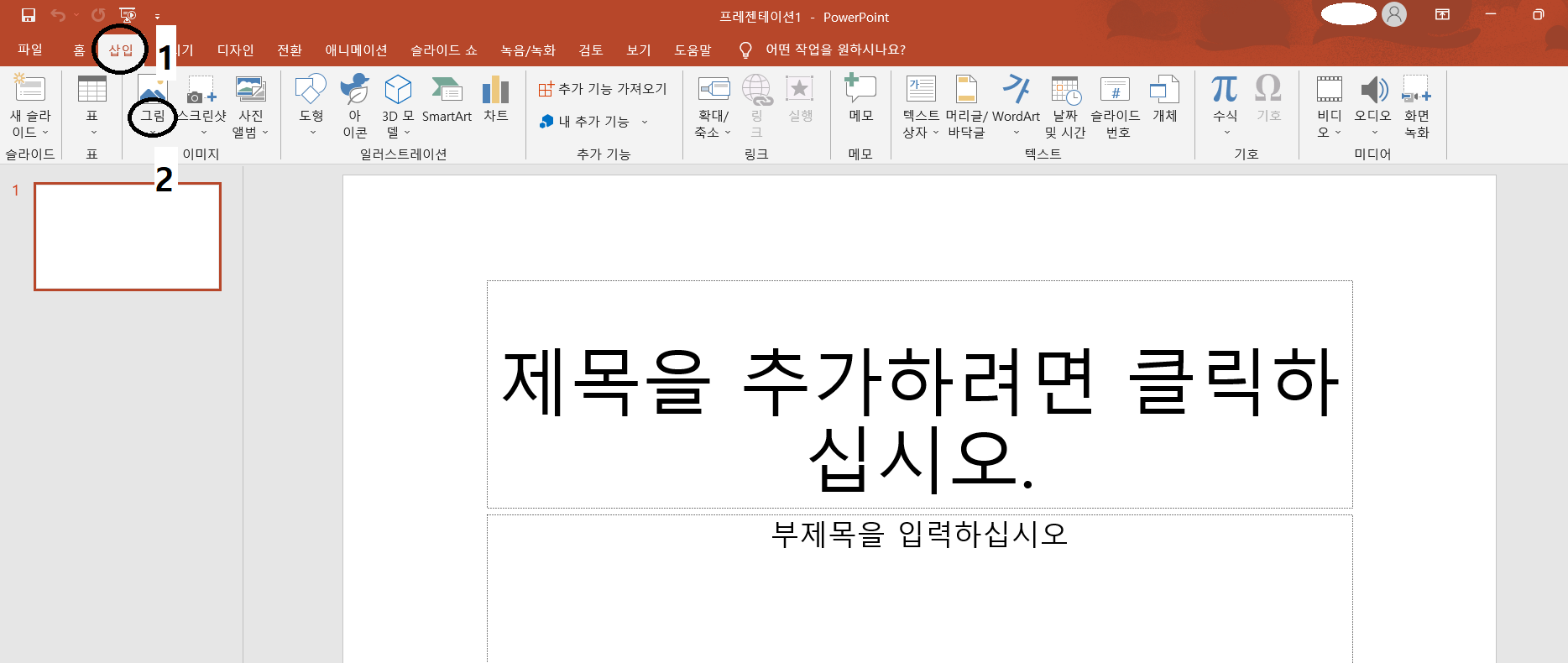The image size is (1568, 663).
Task: Click the 오디오 speaker icon
Action: [1373, 89]
